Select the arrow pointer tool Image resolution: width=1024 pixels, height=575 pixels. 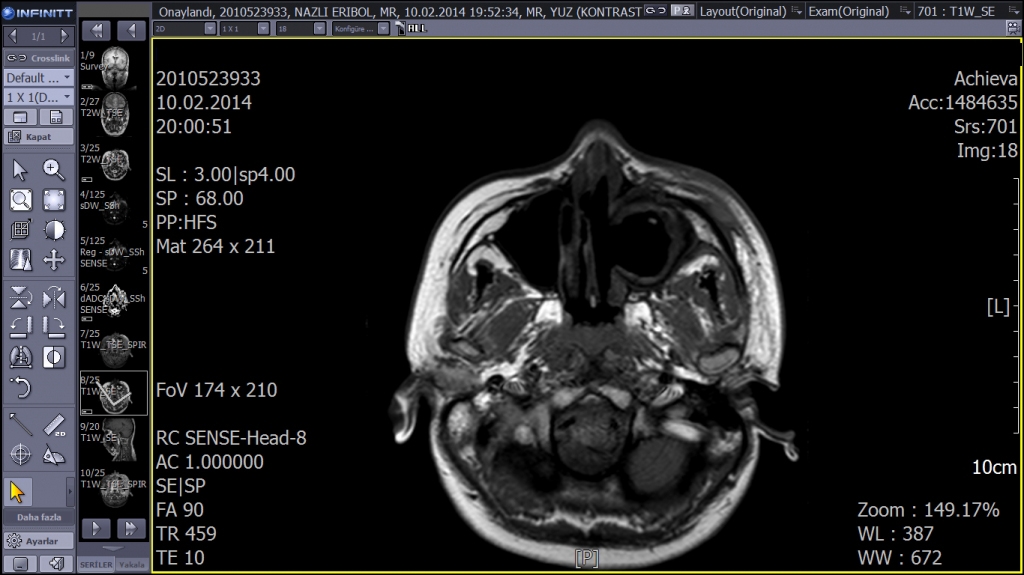pos(20,169)
